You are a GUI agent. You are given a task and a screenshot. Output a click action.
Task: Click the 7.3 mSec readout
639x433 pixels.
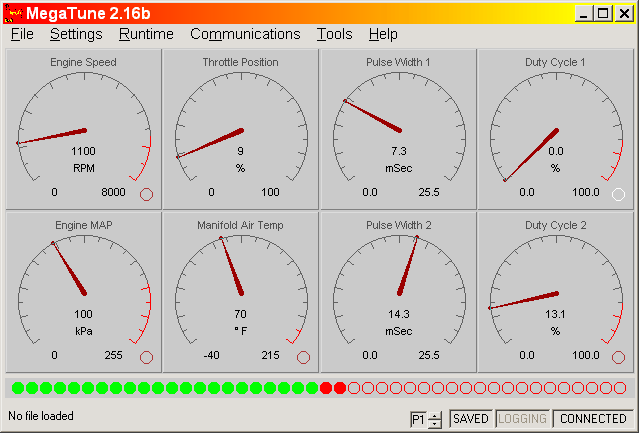pyautogui.click(x=399, y=151)
